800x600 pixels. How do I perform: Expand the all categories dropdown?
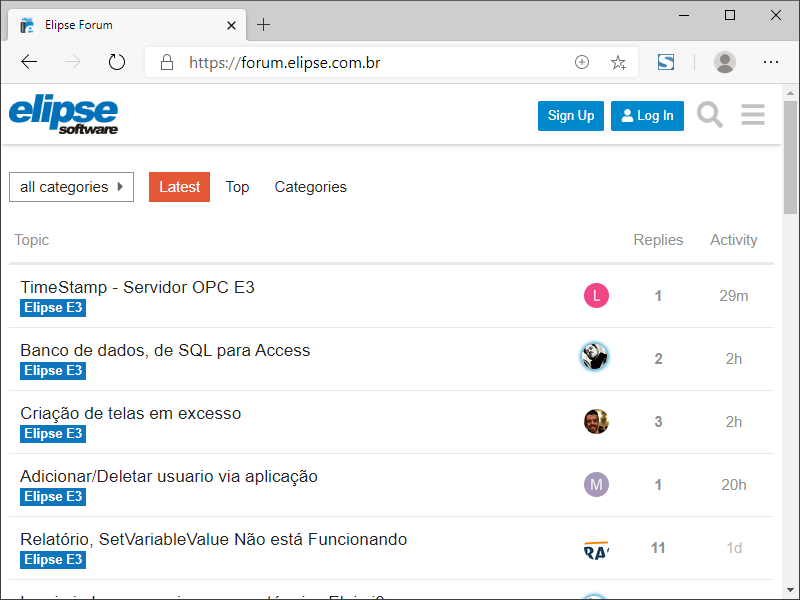(x=71, y=187)
